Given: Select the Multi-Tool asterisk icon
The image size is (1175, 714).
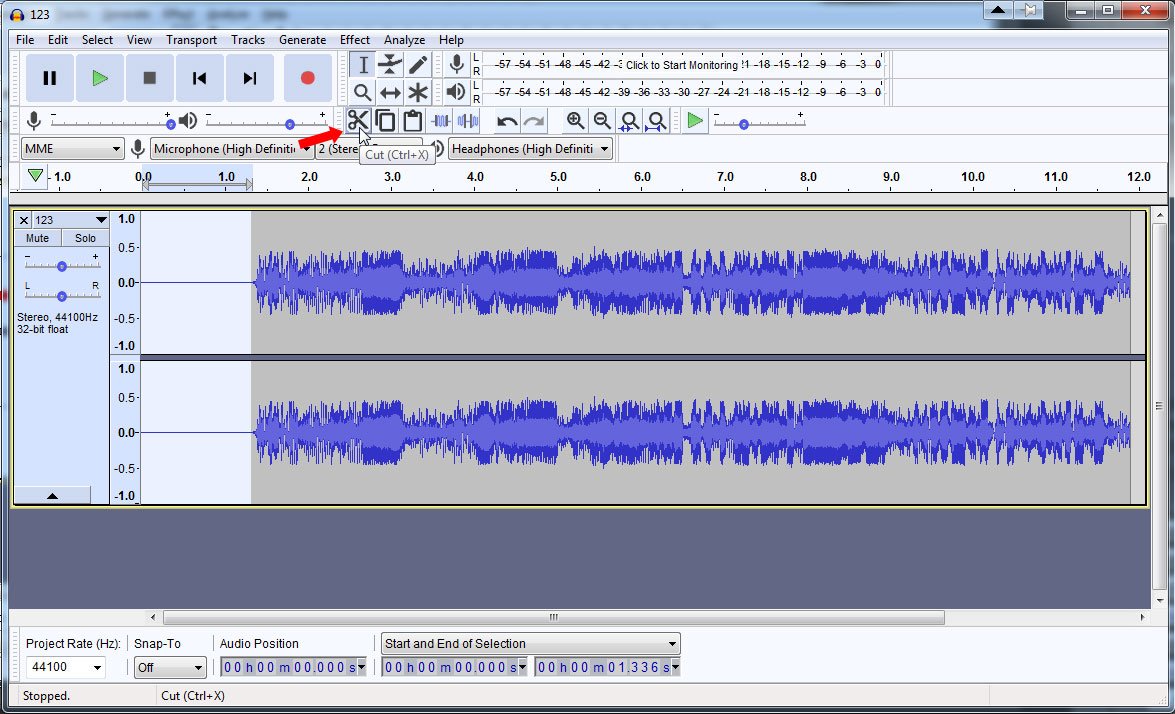Looking at the screenshot, I should 417,93.
